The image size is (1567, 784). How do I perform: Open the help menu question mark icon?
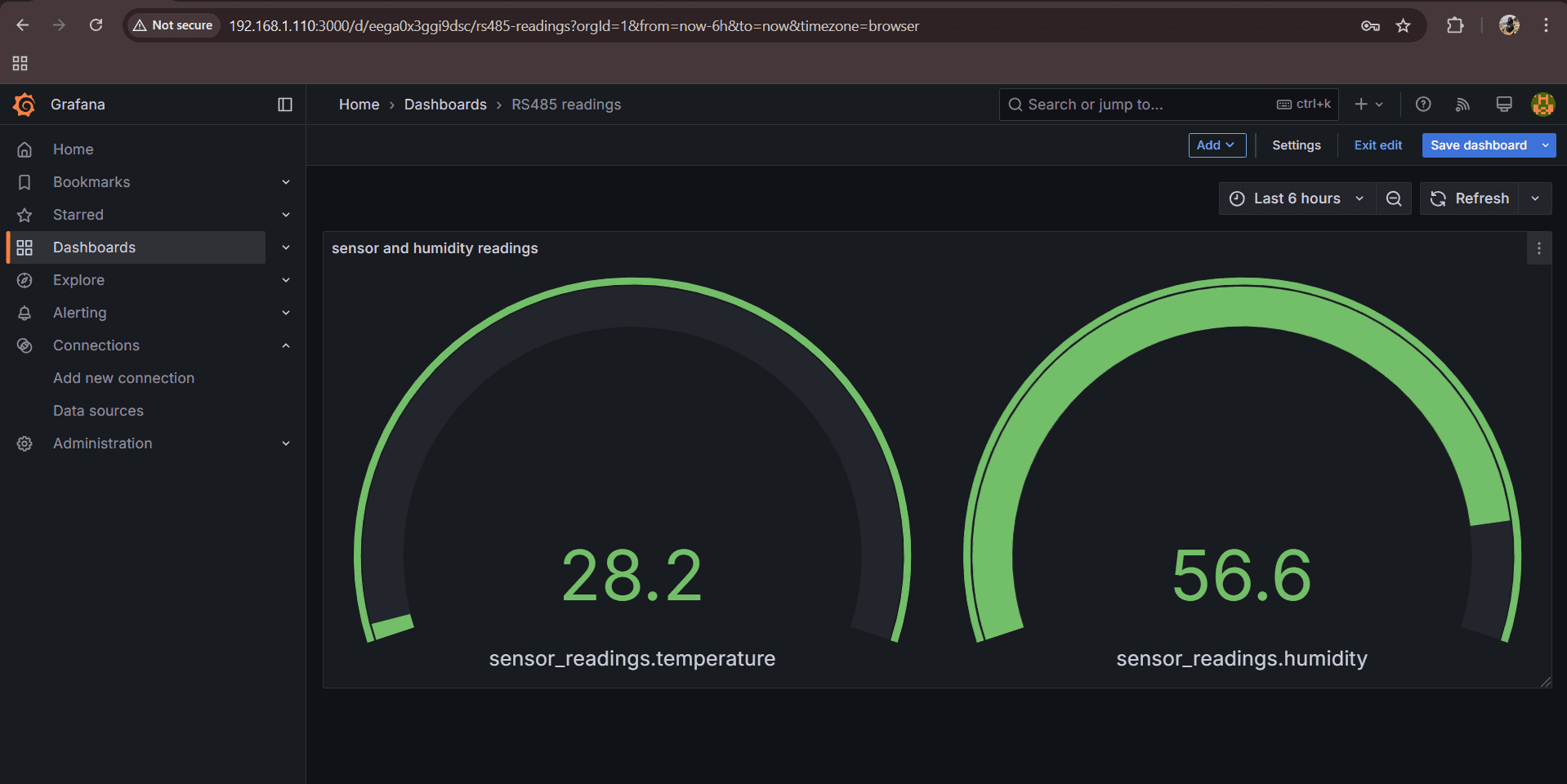[x=1422, y=105]
